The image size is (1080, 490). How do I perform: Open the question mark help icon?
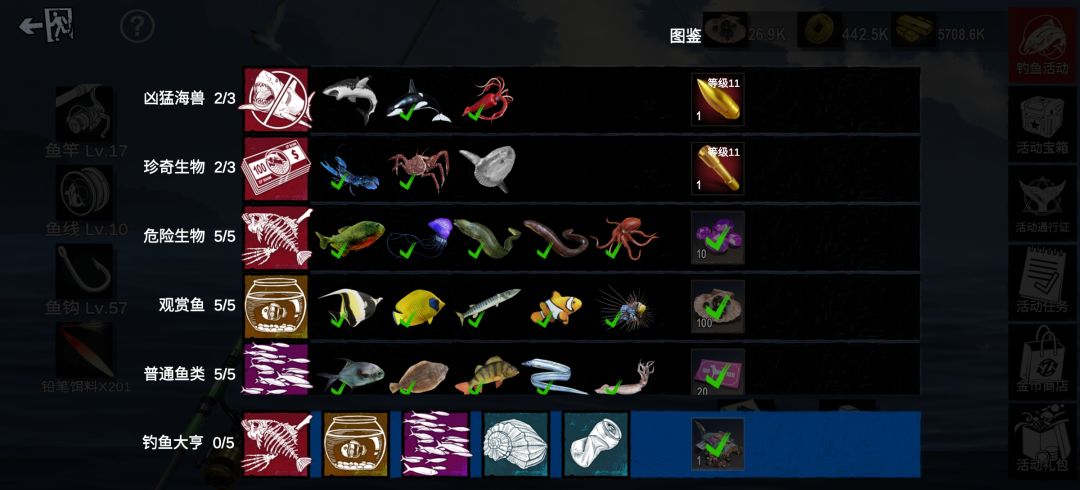(137, 26)
